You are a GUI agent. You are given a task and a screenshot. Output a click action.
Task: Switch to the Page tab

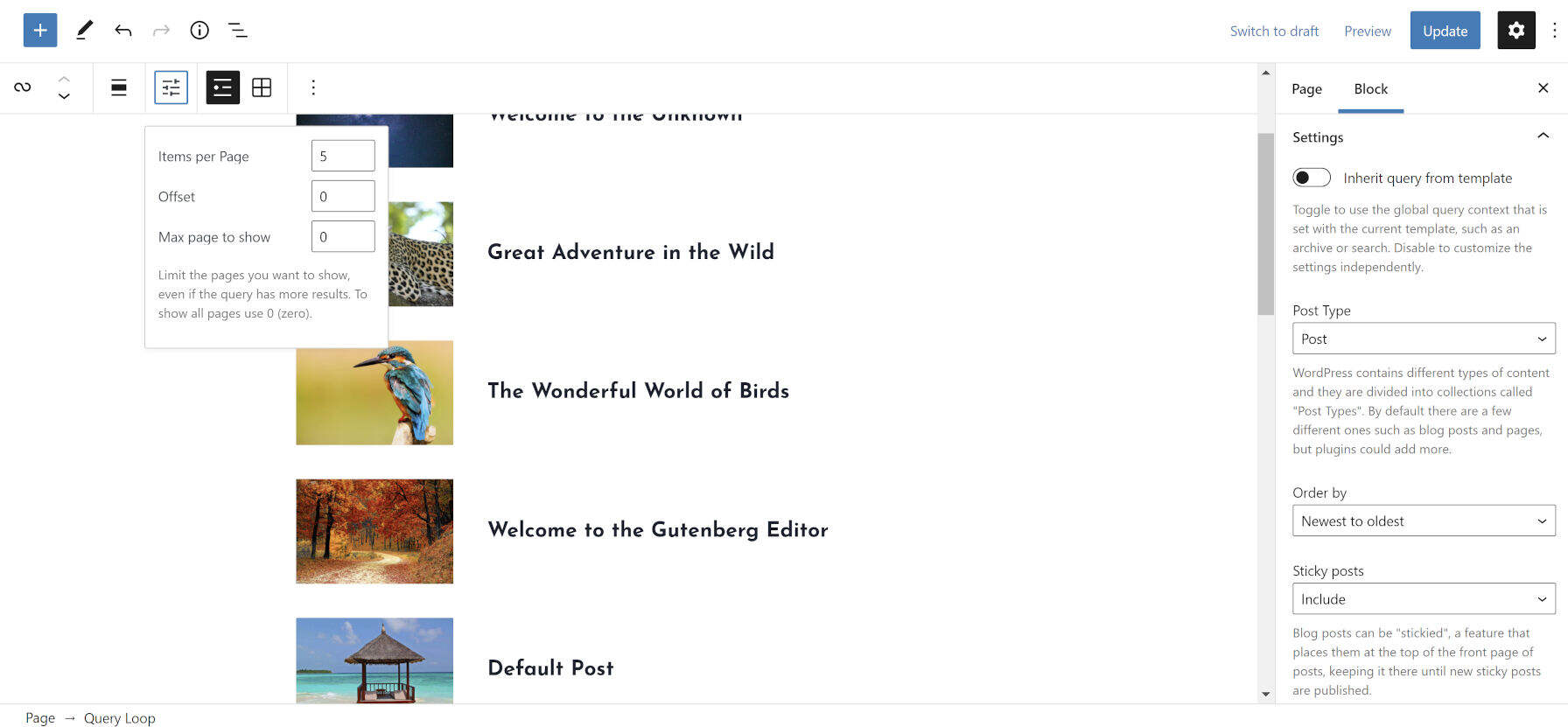click(1306, 89)
